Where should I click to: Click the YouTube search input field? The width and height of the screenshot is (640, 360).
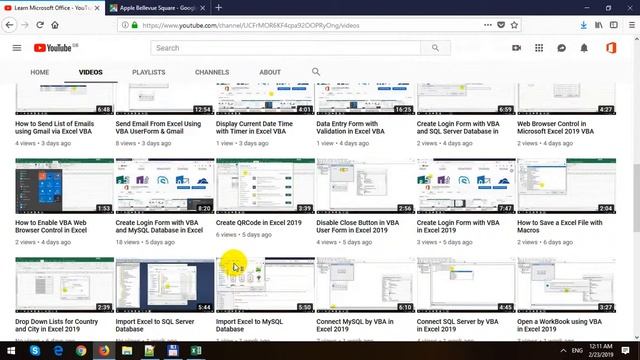[x=285, y=48]
